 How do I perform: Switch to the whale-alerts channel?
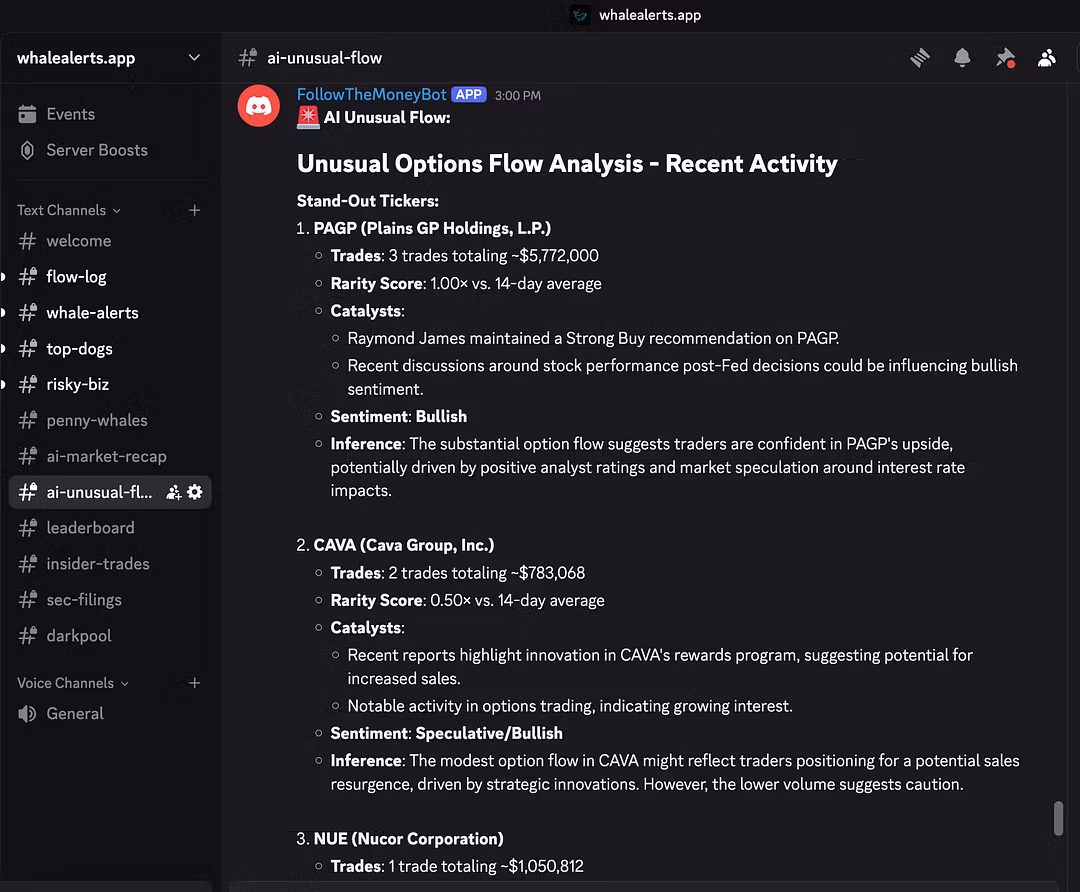[92, 313]
